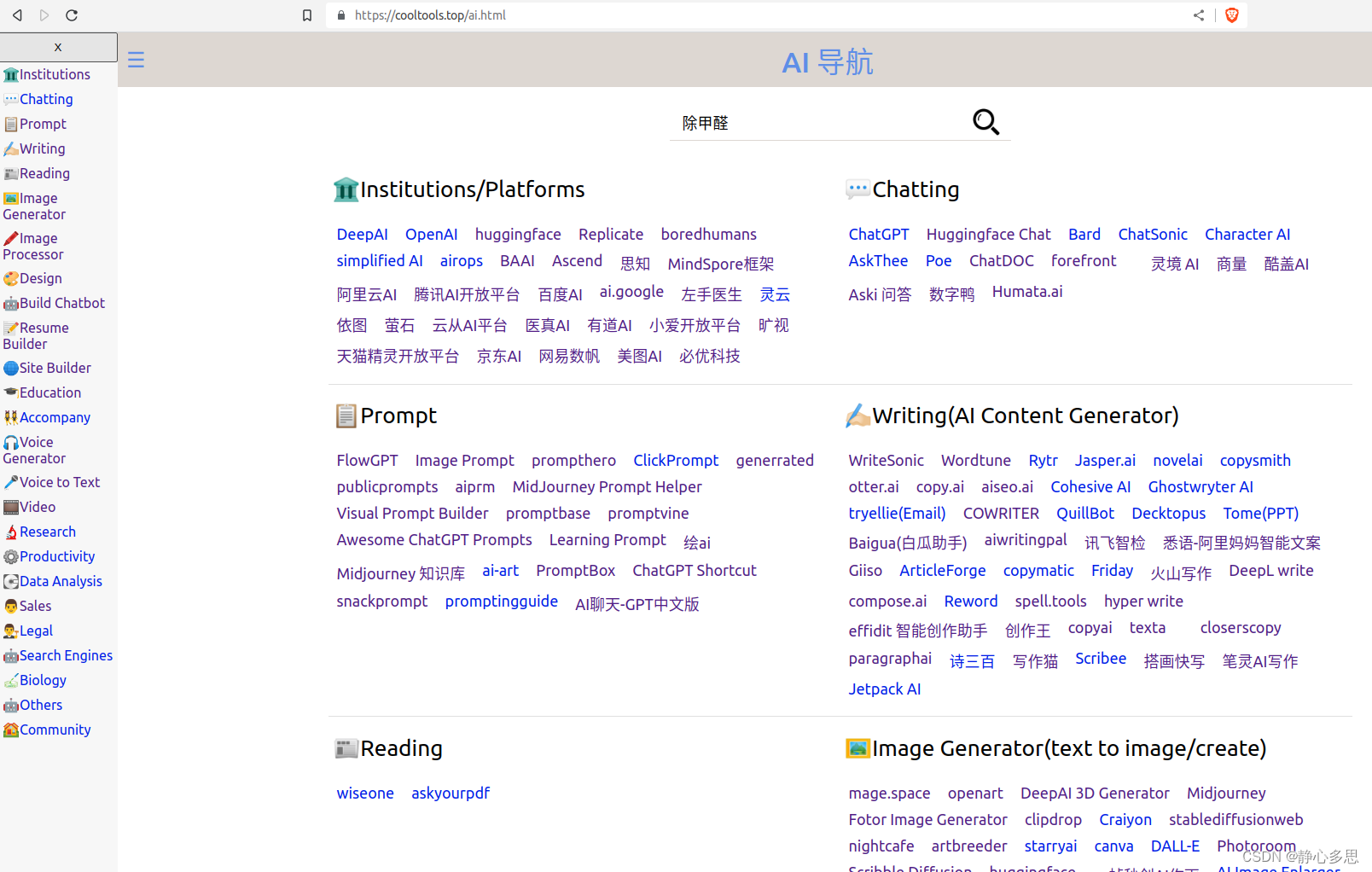The width and height of the screenshot is (1372, 872).
Task: Open the Midjourney image generator link
Action: 1226,793
